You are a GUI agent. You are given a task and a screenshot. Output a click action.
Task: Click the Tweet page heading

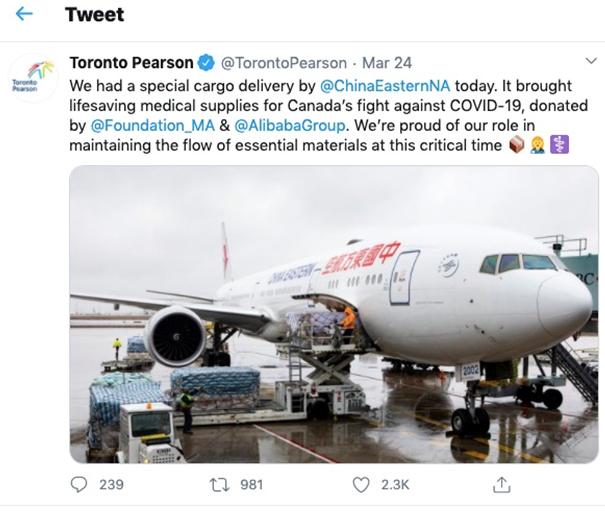pos(94,15)
